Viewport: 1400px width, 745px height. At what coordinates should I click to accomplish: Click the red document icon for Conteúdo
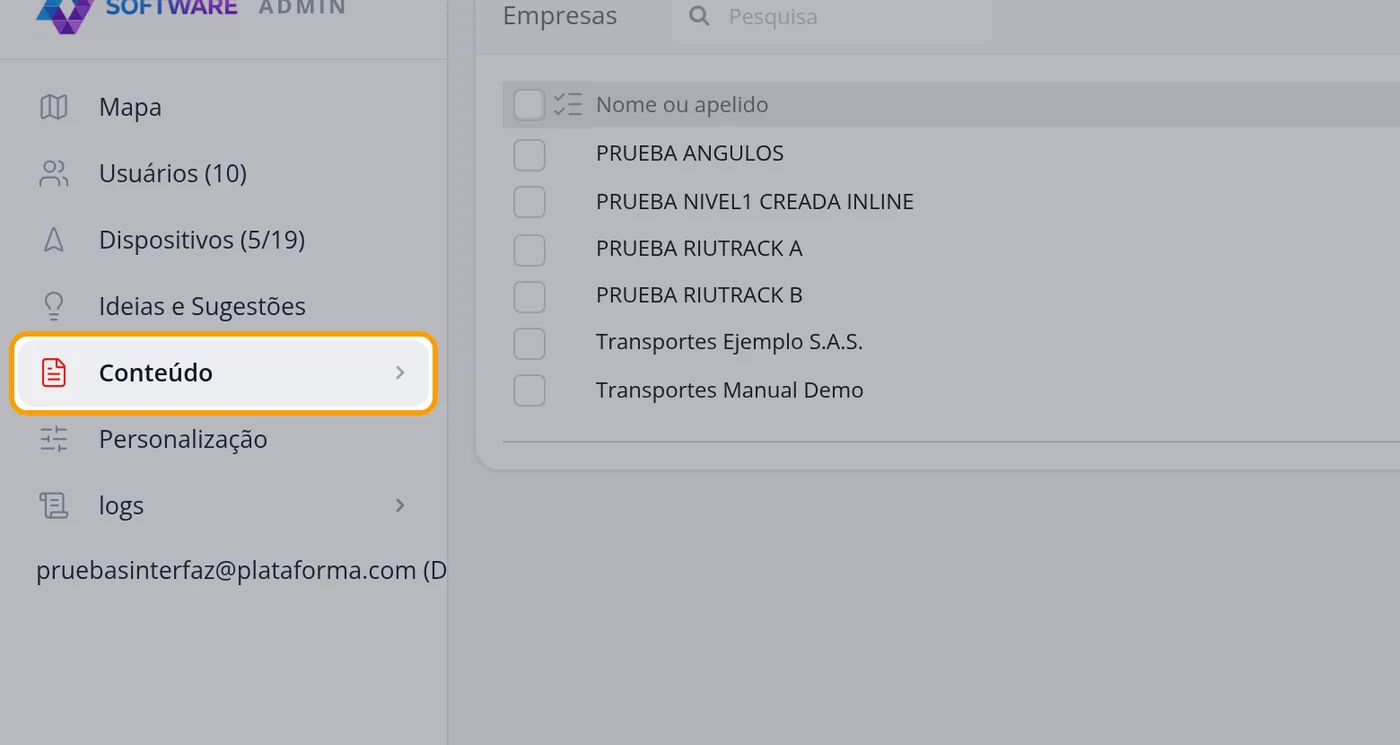pos(54,373)
